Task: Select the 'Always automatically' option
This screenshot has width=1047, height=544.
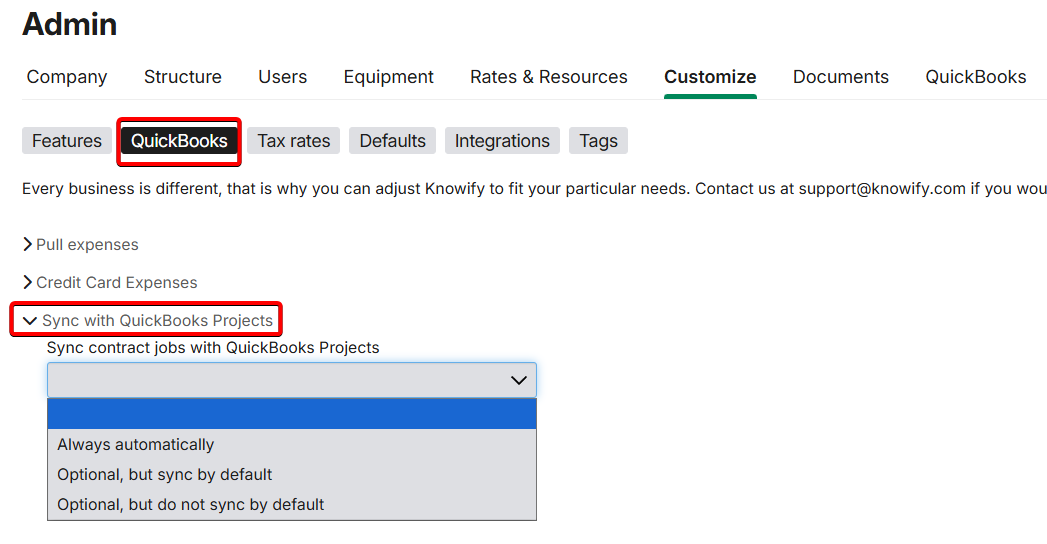Action: pos(136,445)
